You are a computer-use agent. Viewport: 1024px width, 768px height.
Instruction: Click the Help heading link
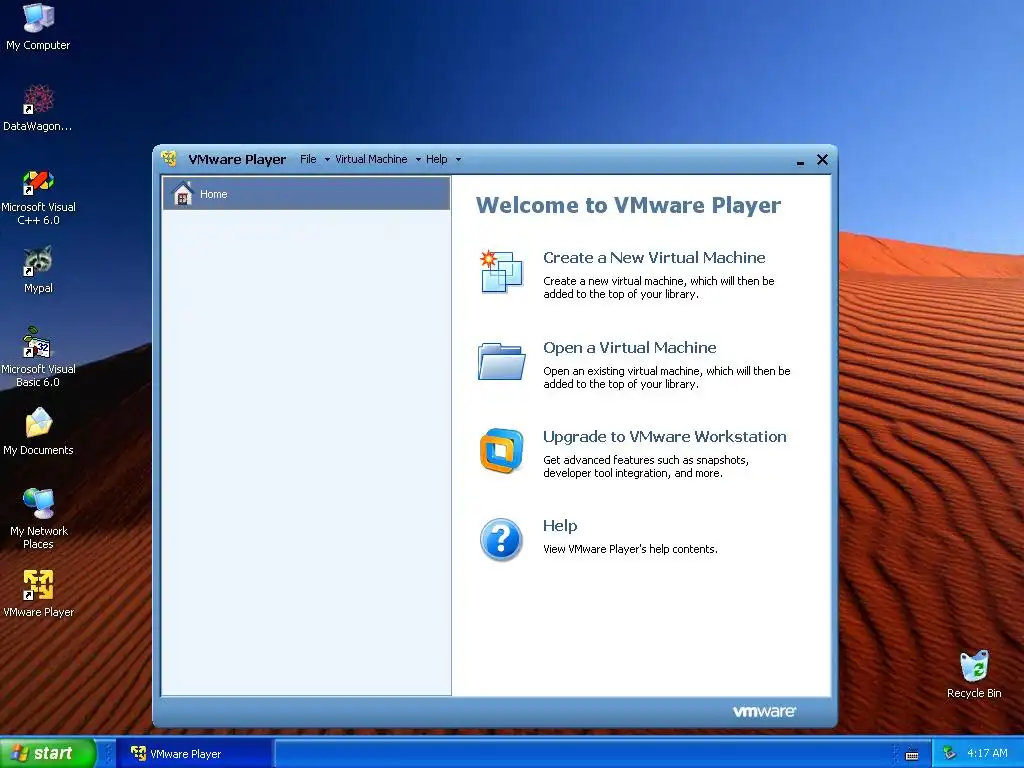(x=560, y=526)
